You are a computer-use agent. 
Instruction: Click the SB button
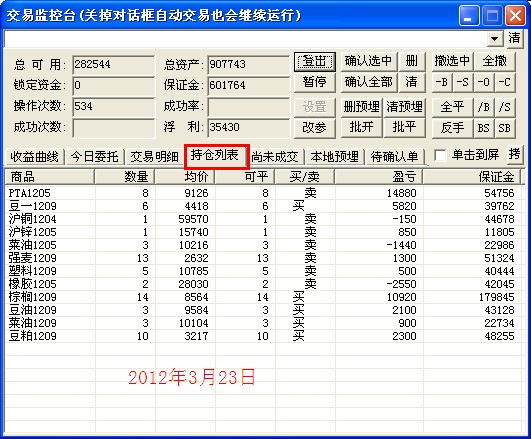pos(505,128)
